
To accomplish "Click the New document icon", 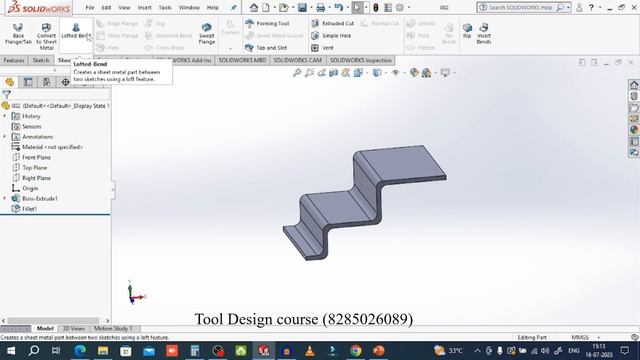I will click(266, 7).
